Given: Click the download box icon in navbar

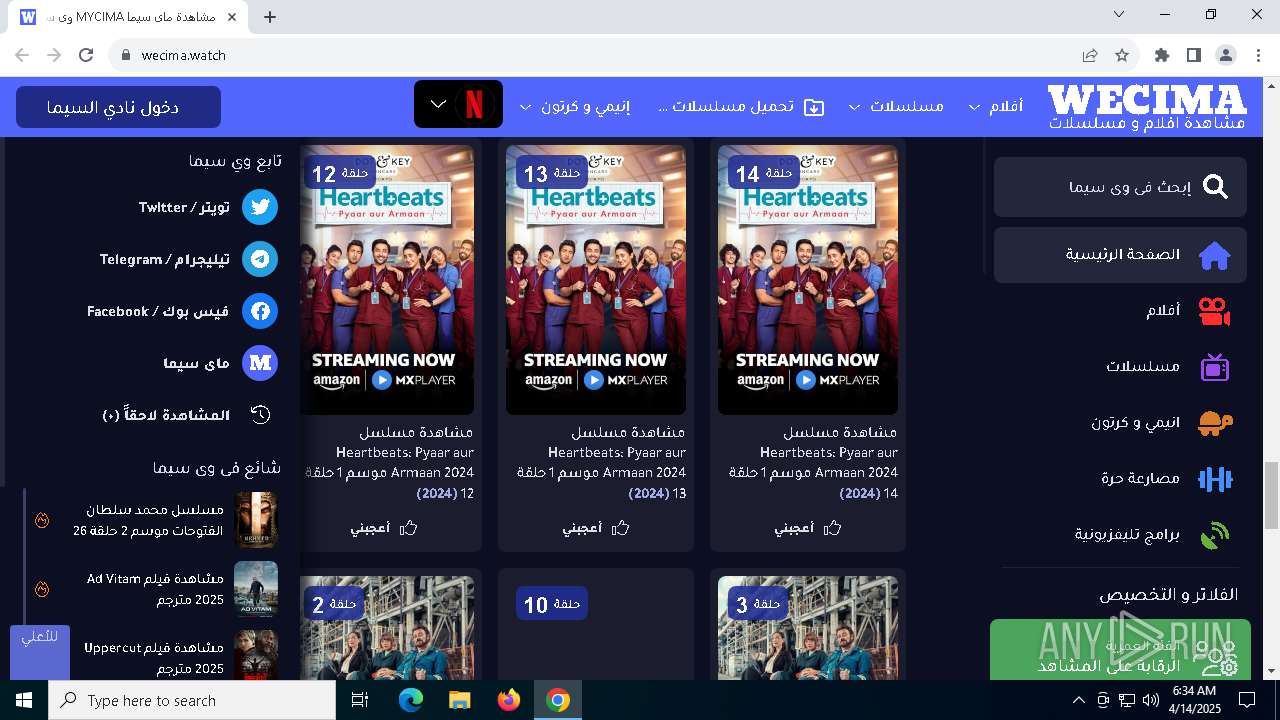Looking at the screenshot, I should coord(814,106).
